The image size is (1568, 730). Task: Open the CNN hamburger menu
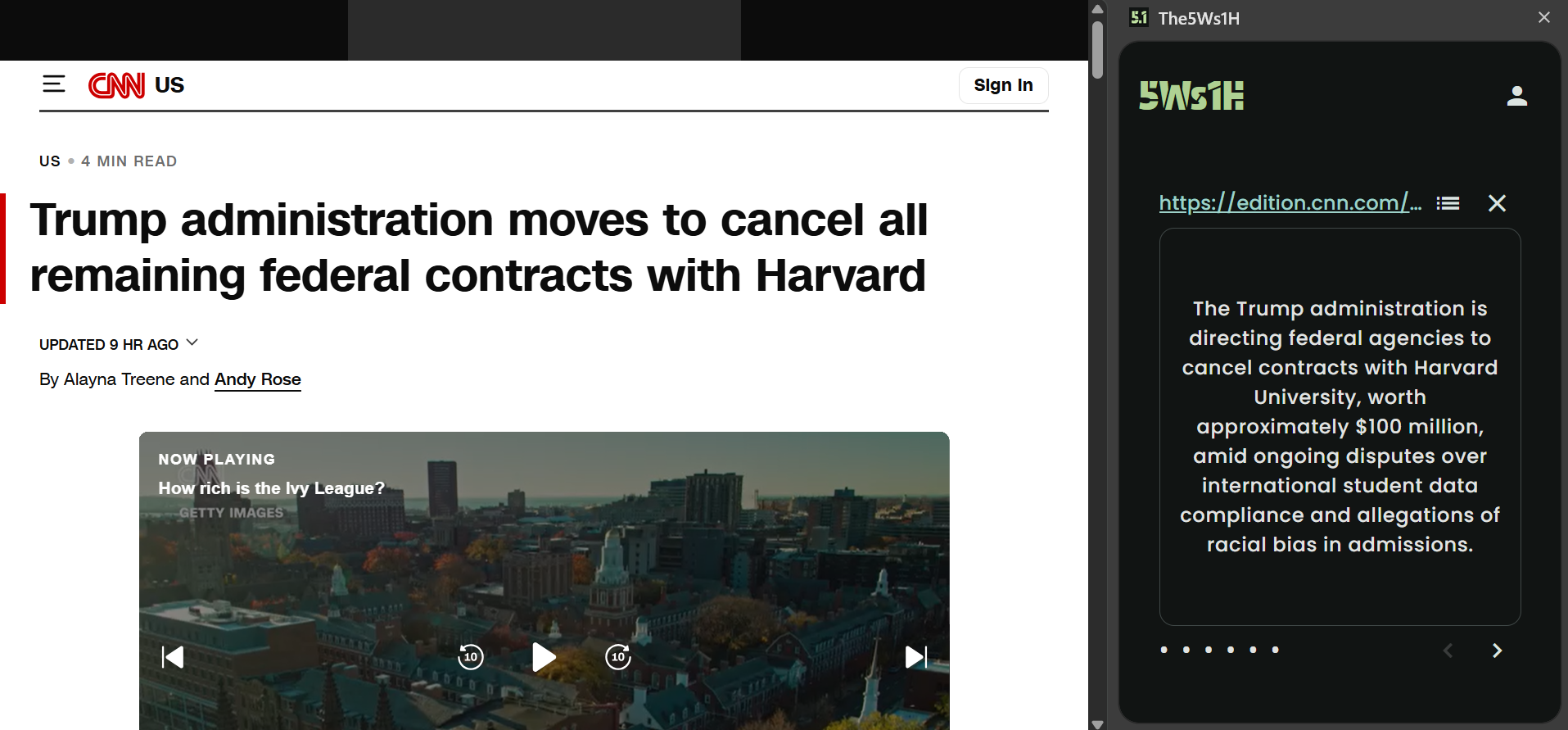[x=54, y=84]
